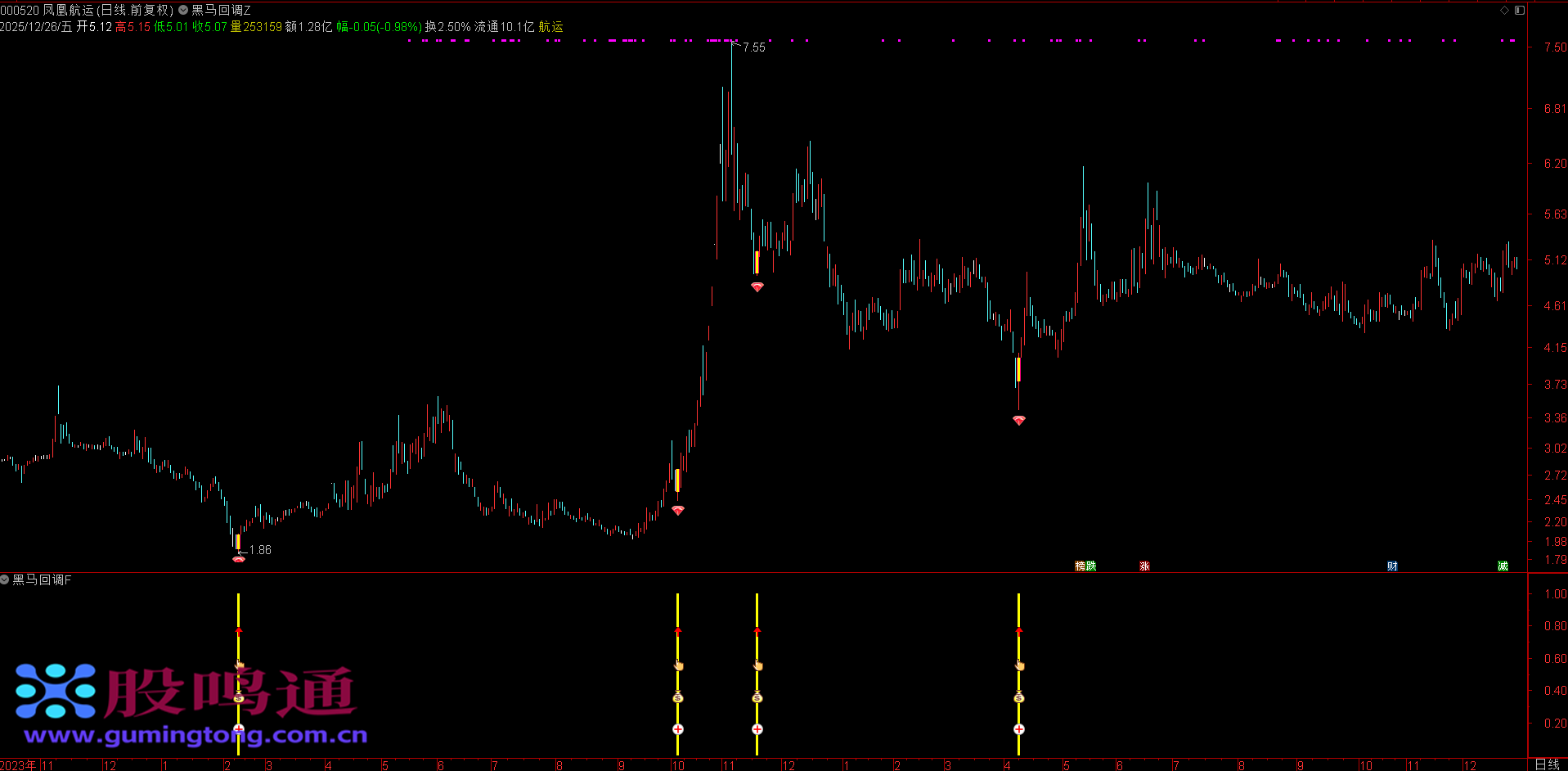Viewport: 1568px width, 771px height.
Task: Click the 榜 info tag on chart bottom
Action: (x=1081, y=566)
